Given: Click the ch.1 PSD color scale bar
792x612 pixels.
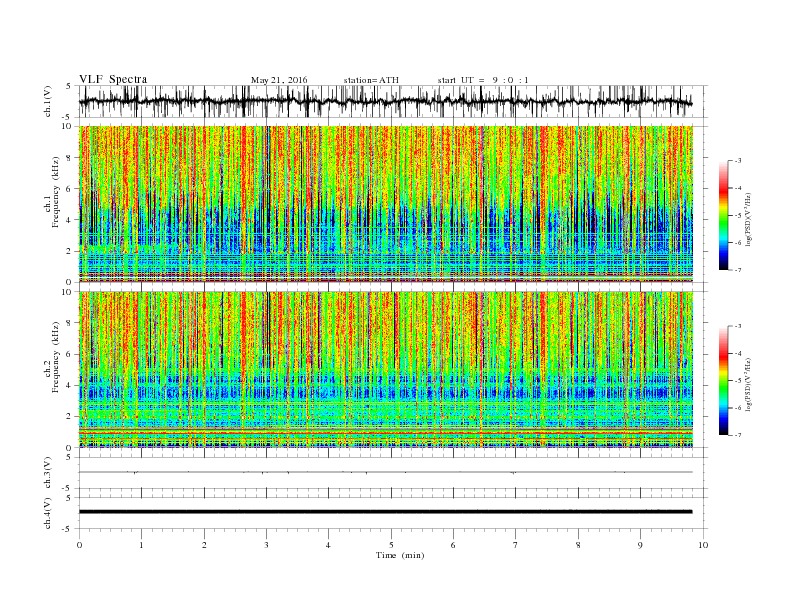Looking at the screenshot, I should (724, 215).
